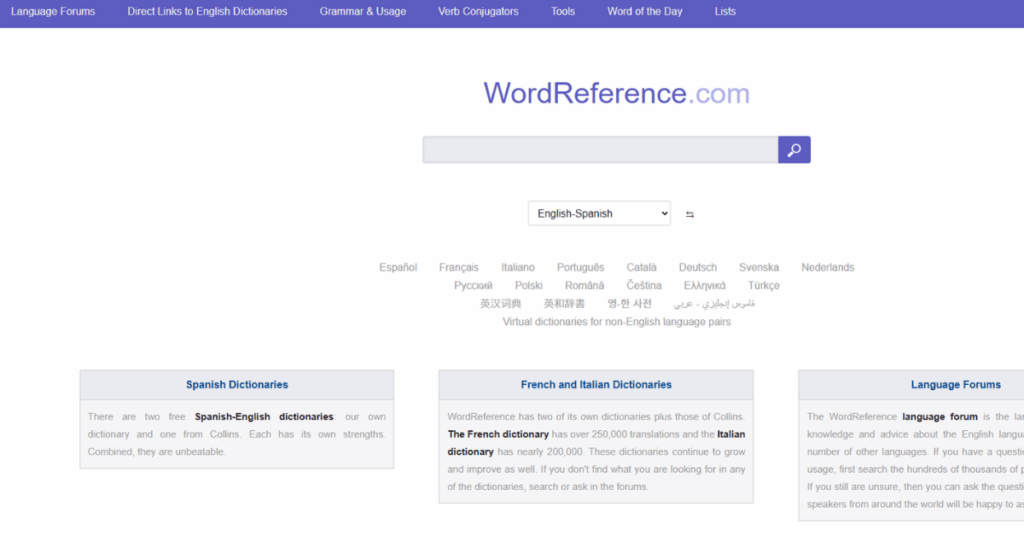Click the swap languages arrows icon

(690, 214)
